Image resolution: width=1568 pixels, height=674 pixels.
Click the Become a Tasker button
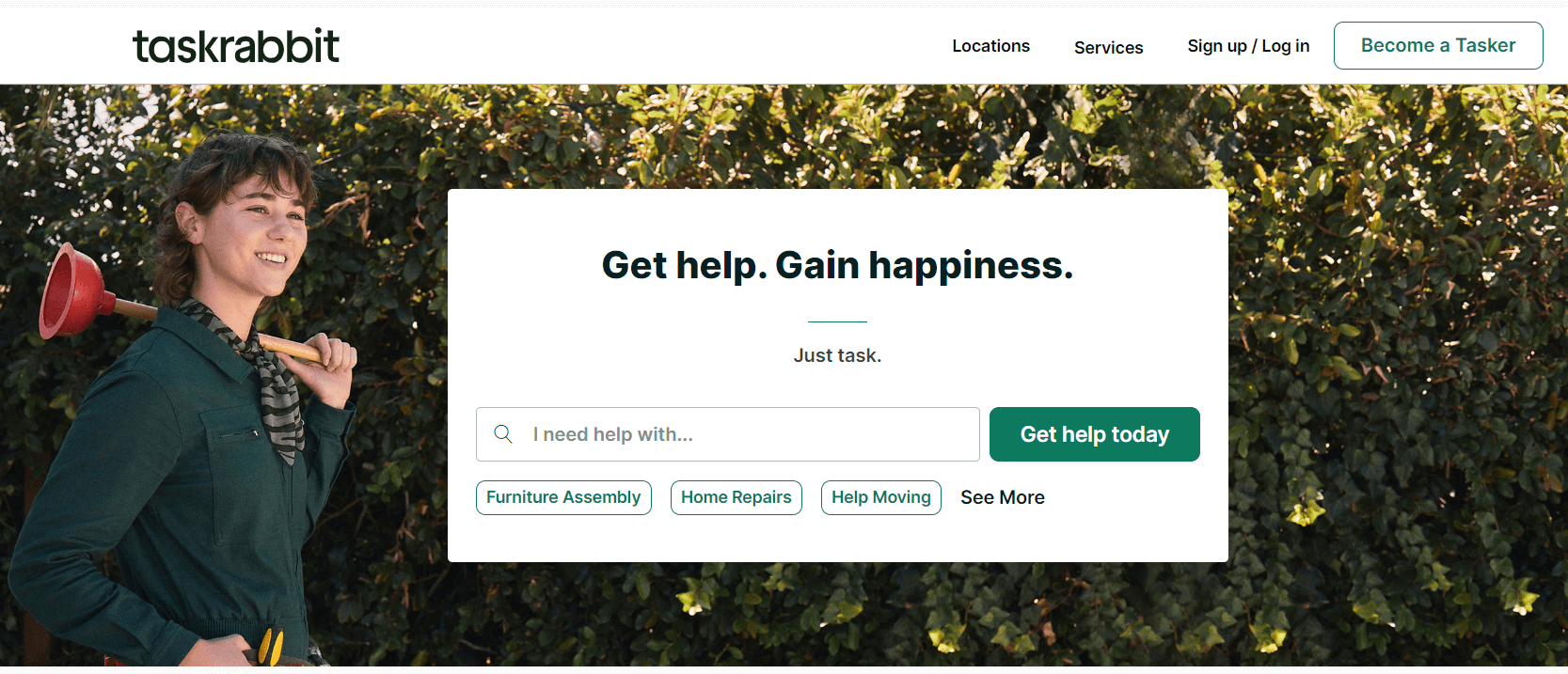coord(1438,45)
